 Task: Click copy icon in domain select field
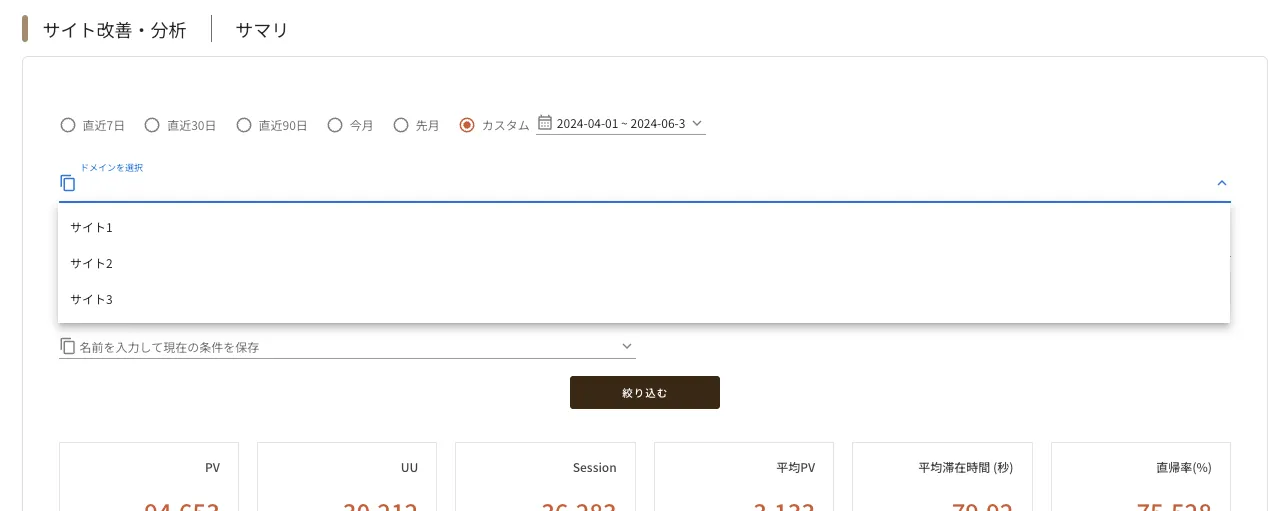(68, 183)
